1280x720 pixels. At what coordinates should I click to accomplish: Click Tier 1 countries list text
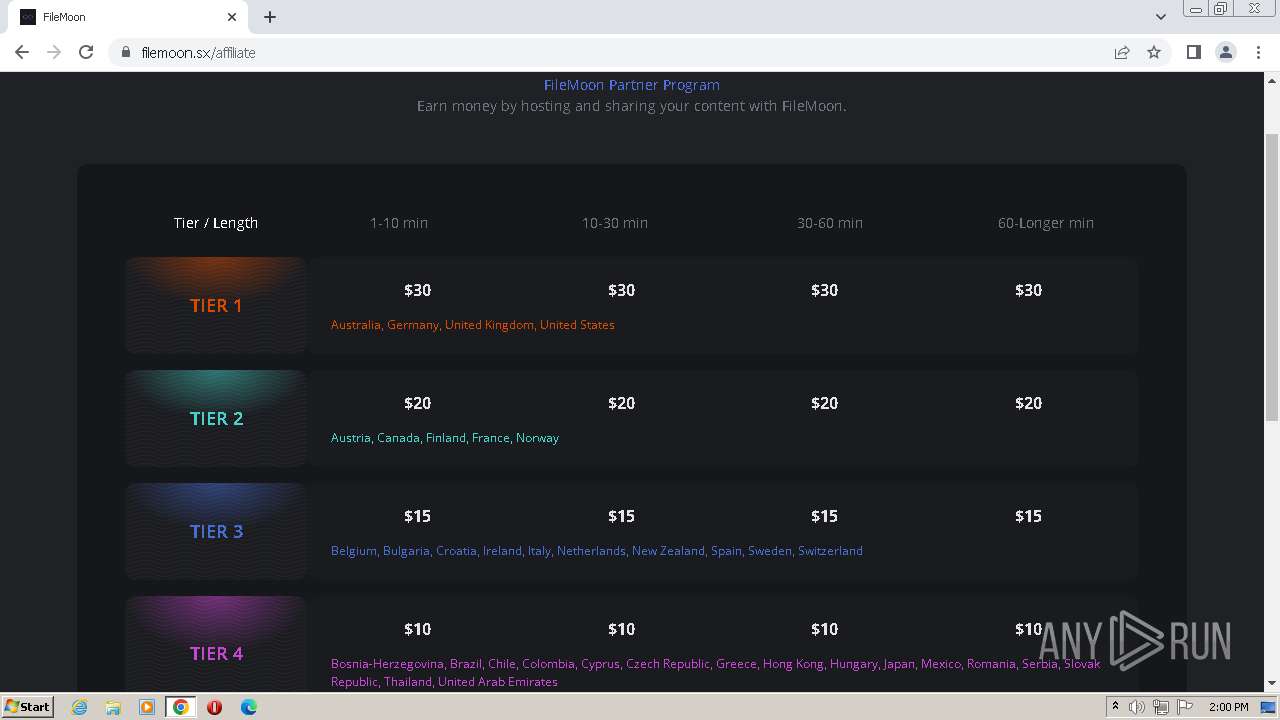pos(473,325)
